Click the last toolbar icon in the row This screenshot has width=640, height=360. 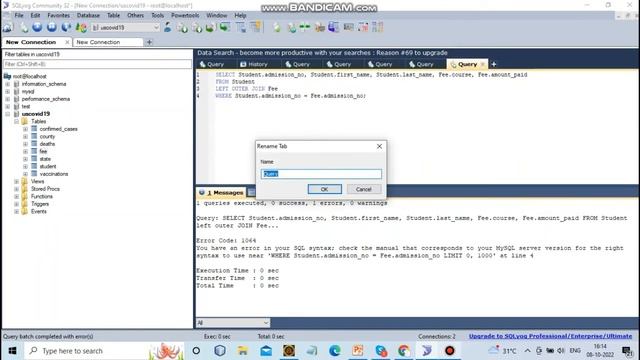[378, 27]
